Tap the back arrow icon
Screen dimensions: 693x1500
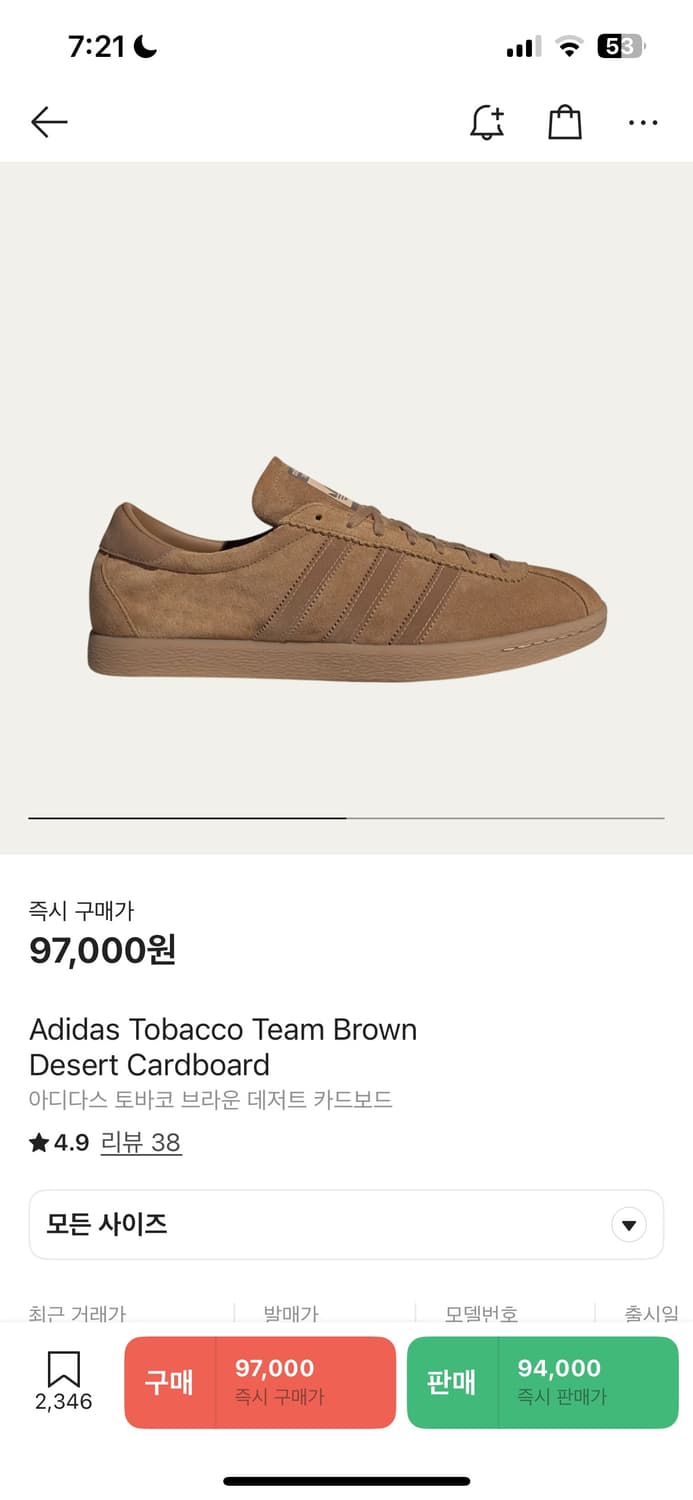[x=49, y=122]
